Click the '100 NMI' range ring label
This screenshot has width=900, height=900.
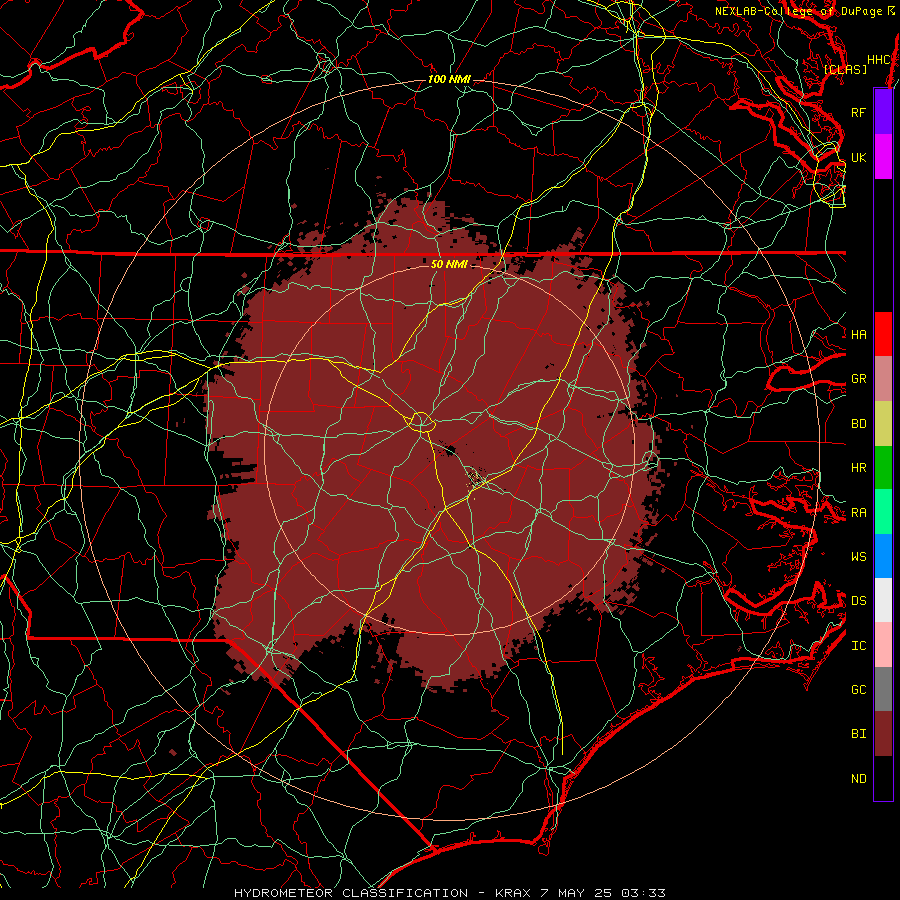(449, 79)
